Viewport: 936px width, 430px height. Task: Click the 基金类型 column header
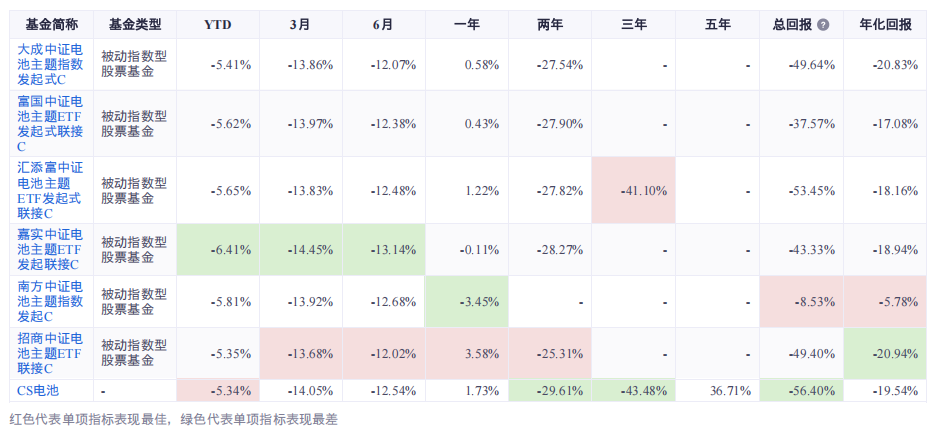point(135,24)
